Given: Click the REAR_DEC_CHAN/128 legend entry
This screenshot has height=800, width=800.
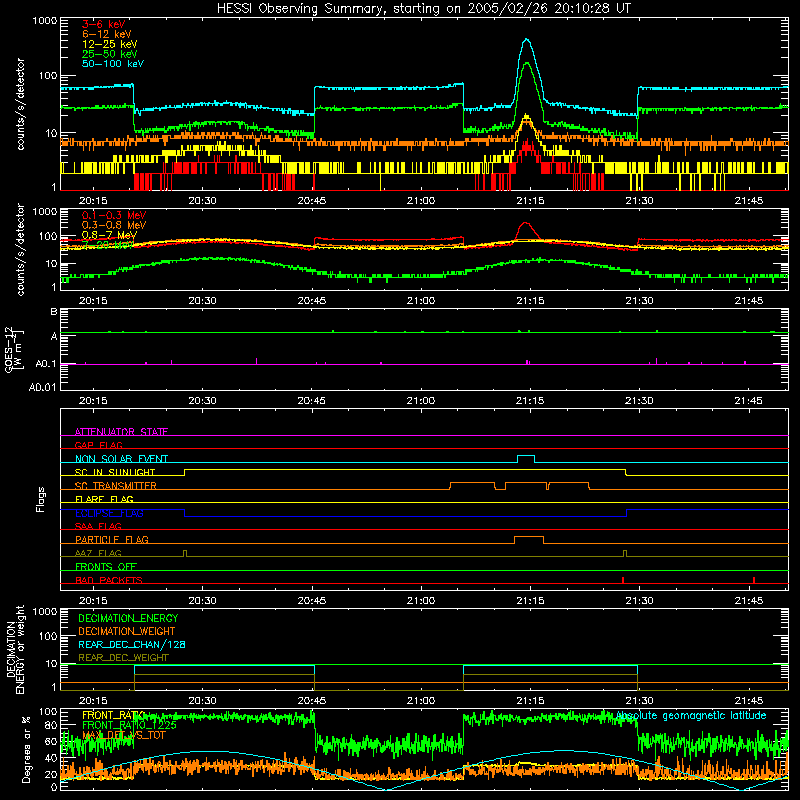Looking at the screenshot, I should (x=132, y=644).
